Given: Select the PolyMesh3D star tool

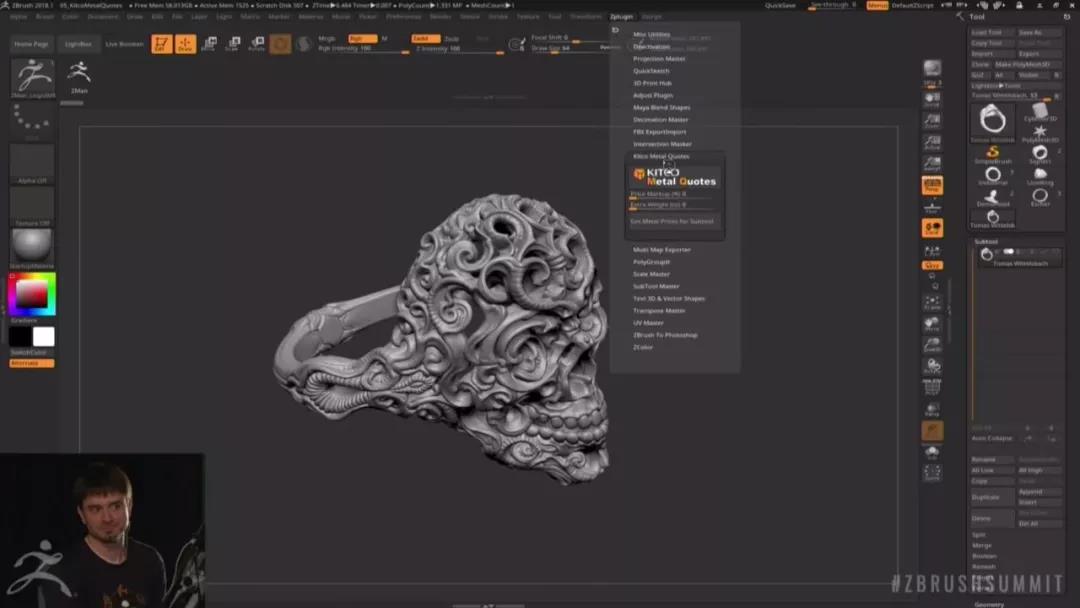Looking at the screenshot, I should (1040, 133).
